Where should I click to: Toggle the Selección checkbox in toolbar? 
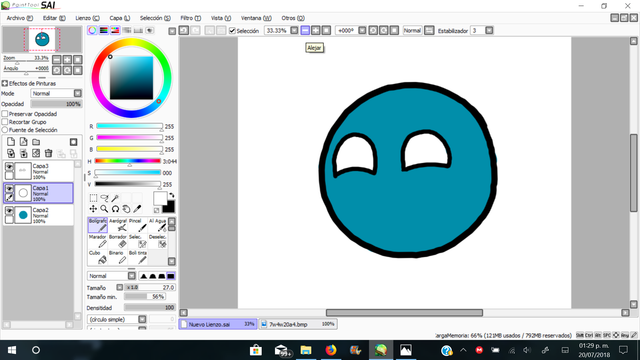click(232, 31)
